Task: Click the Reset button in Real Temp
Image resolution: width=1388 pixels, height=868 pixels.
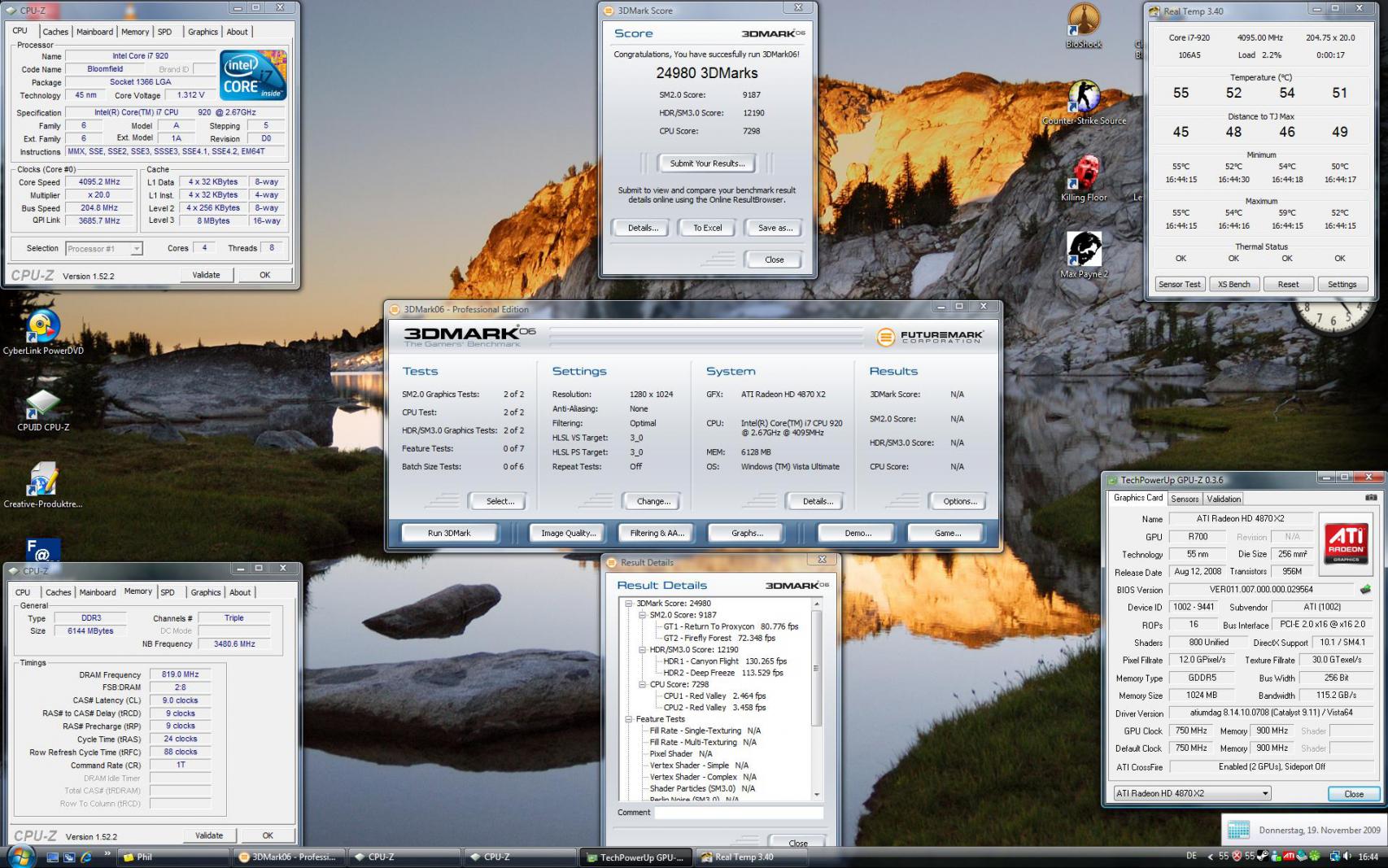Action: [1288, 284]
